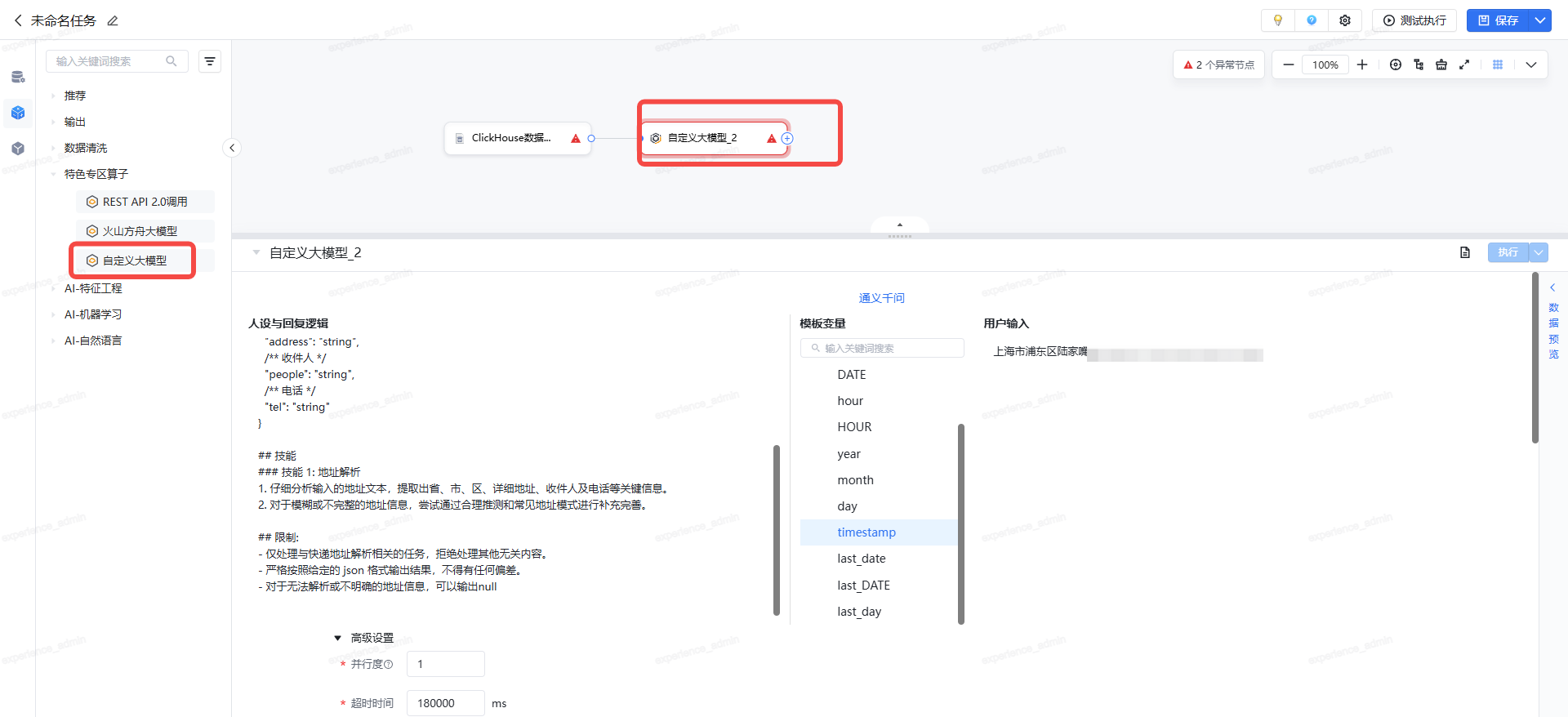Open the gear settings icon in header
Screen dimensions: 1568x717
click(x=1345, y=20)
